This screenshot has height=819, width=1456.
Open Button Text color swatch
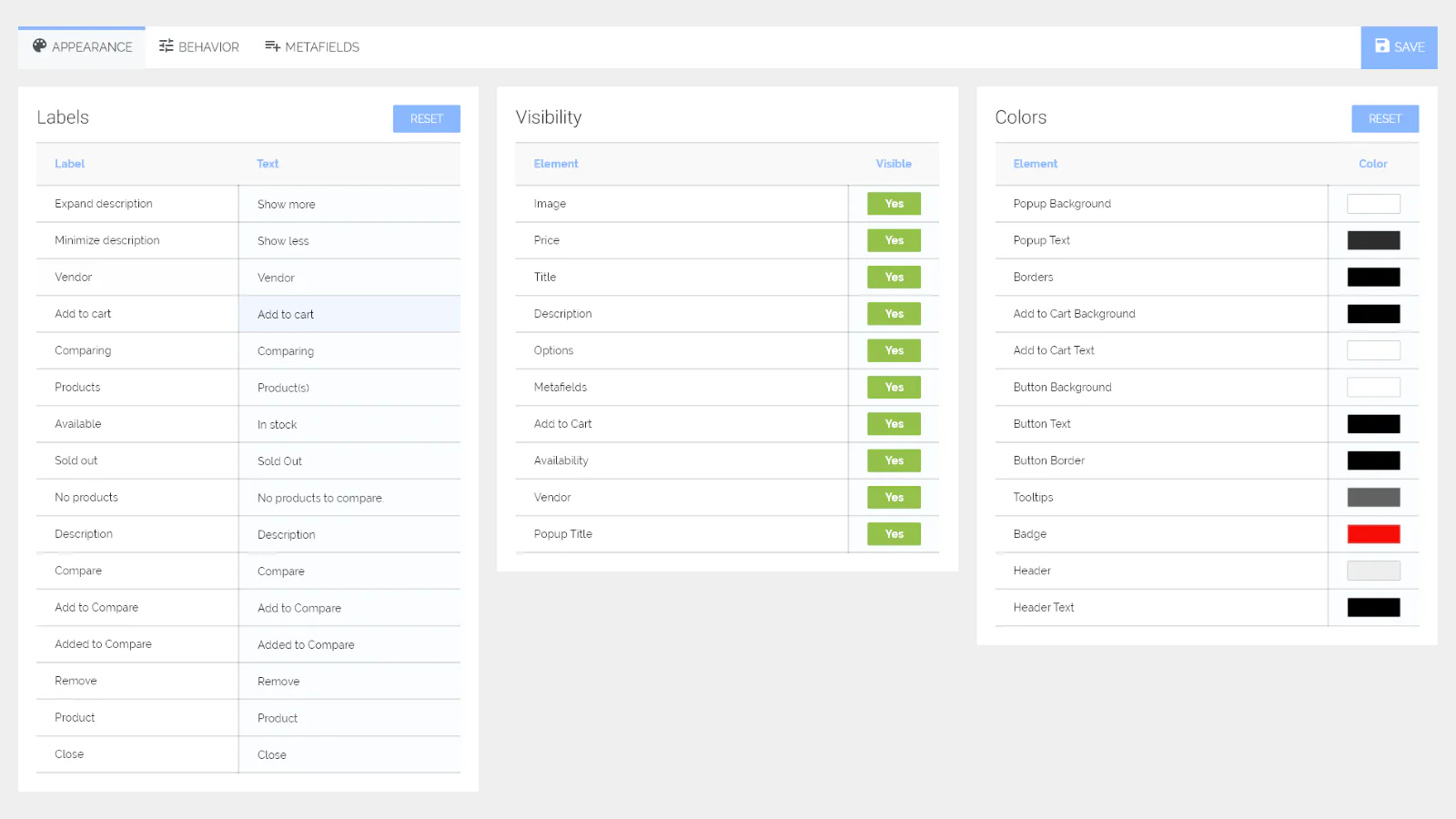click(1373, 424)
